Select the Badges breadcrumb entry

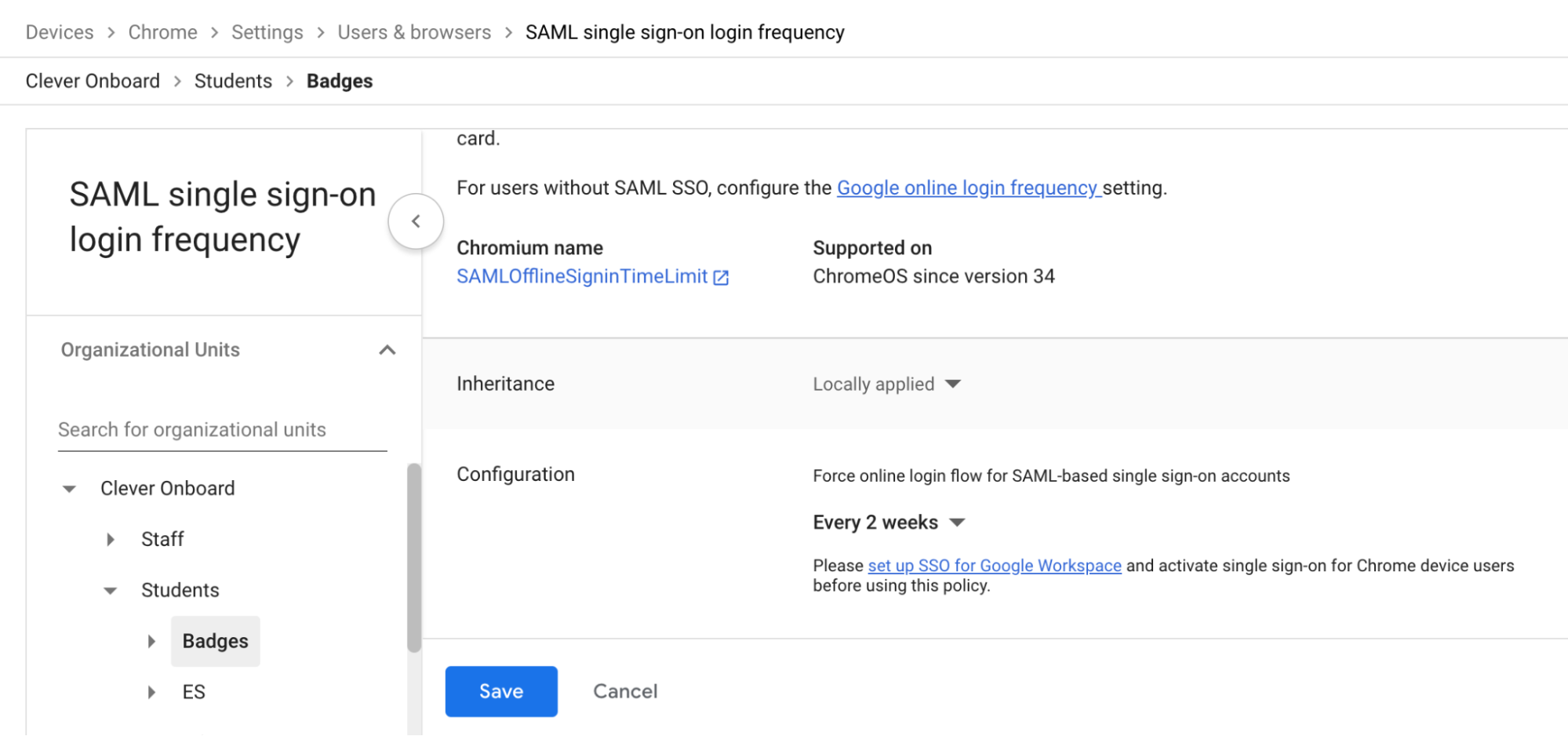point(338,80)
